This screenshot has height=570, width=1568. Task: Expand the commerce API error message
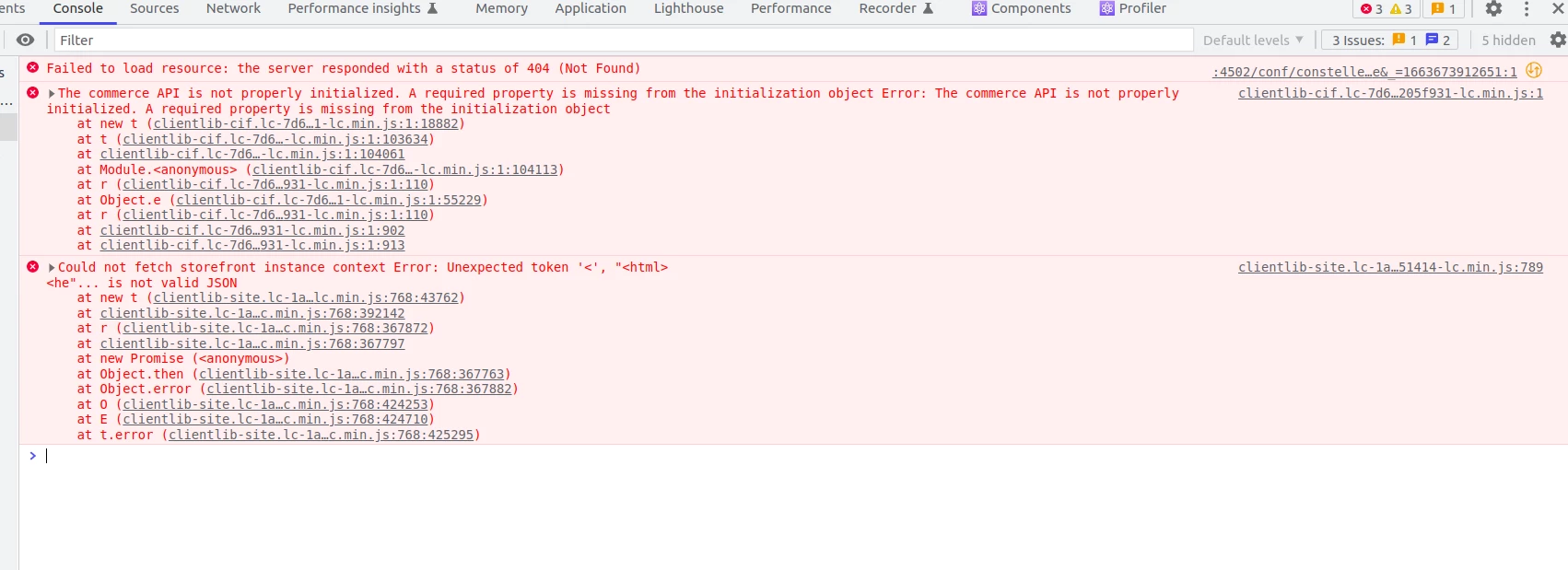click(52, 93)
